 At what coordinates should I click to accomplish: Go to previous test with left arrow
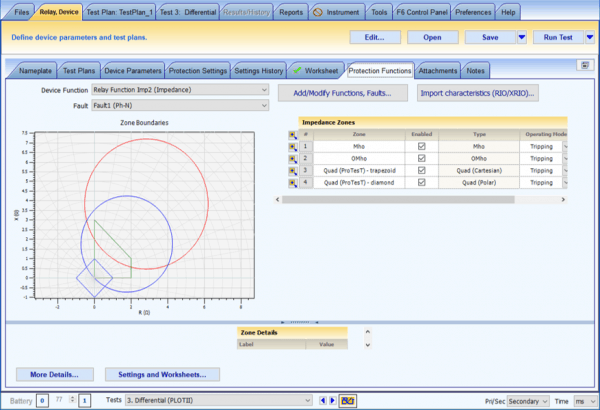click(322, 400)
